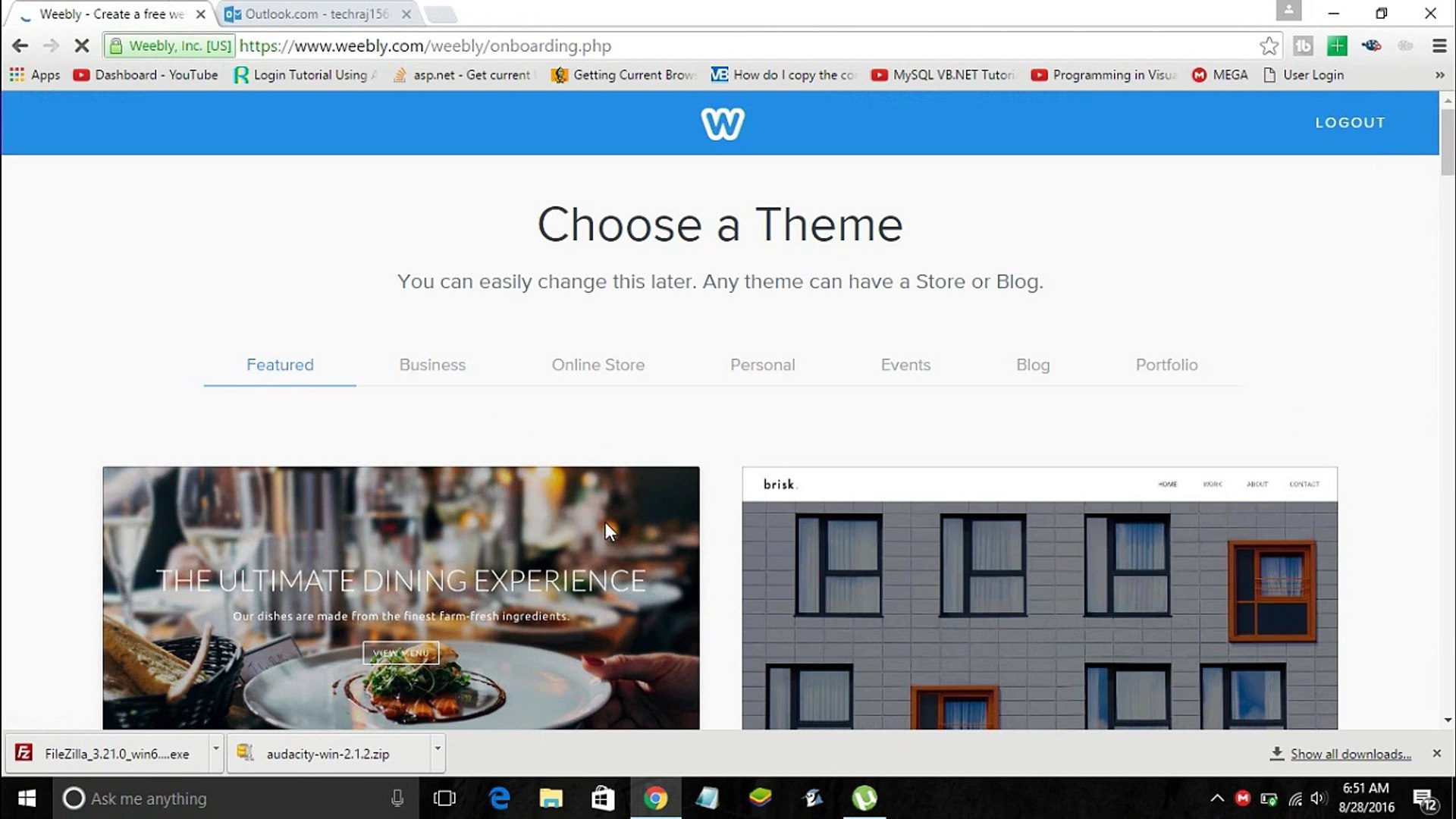Open the Portfolio theme category
Screen dimensions: 1456x819
(x=1166, y=365)
